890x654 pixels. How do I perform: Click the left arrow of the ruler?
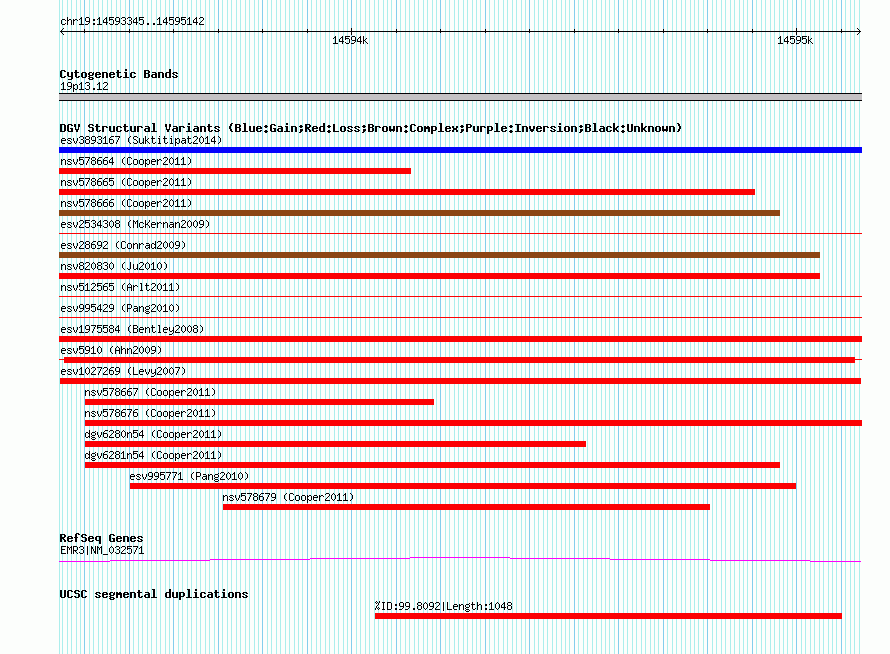pyautogui.click(x=62, y=31)
